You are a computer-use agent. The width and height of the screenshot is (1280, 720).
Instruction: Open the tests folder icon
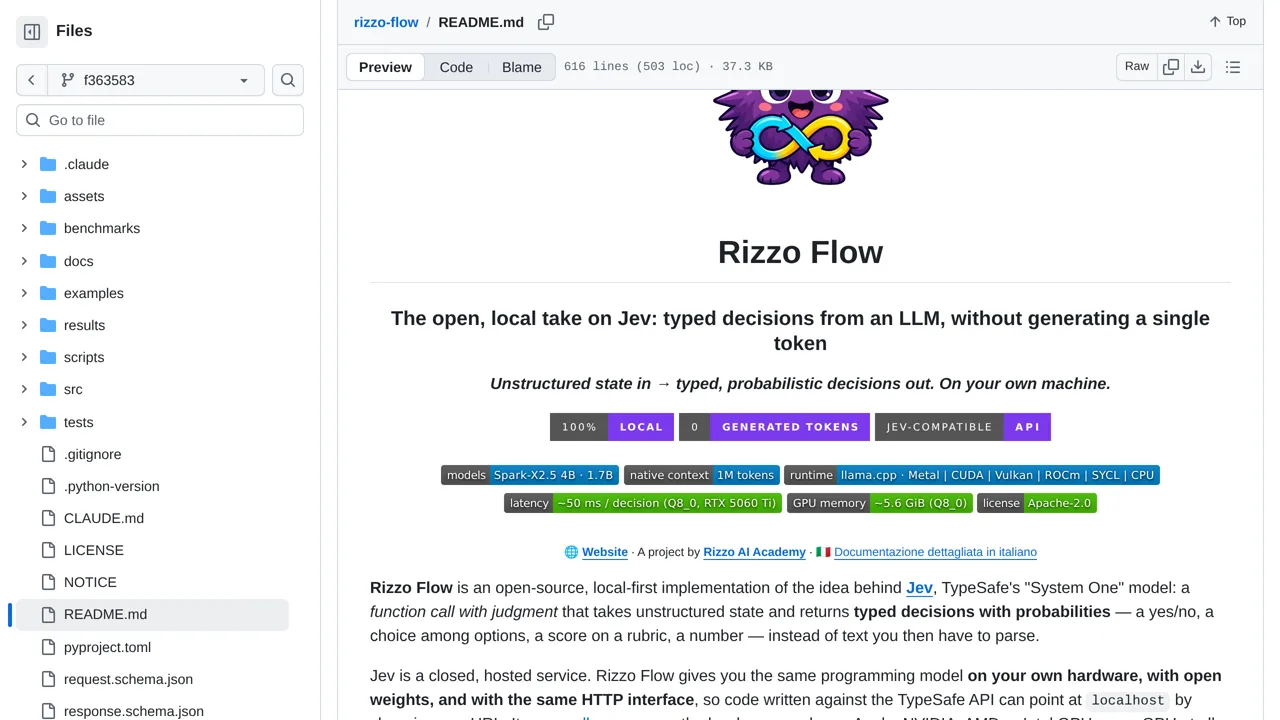tap(48, 422)
